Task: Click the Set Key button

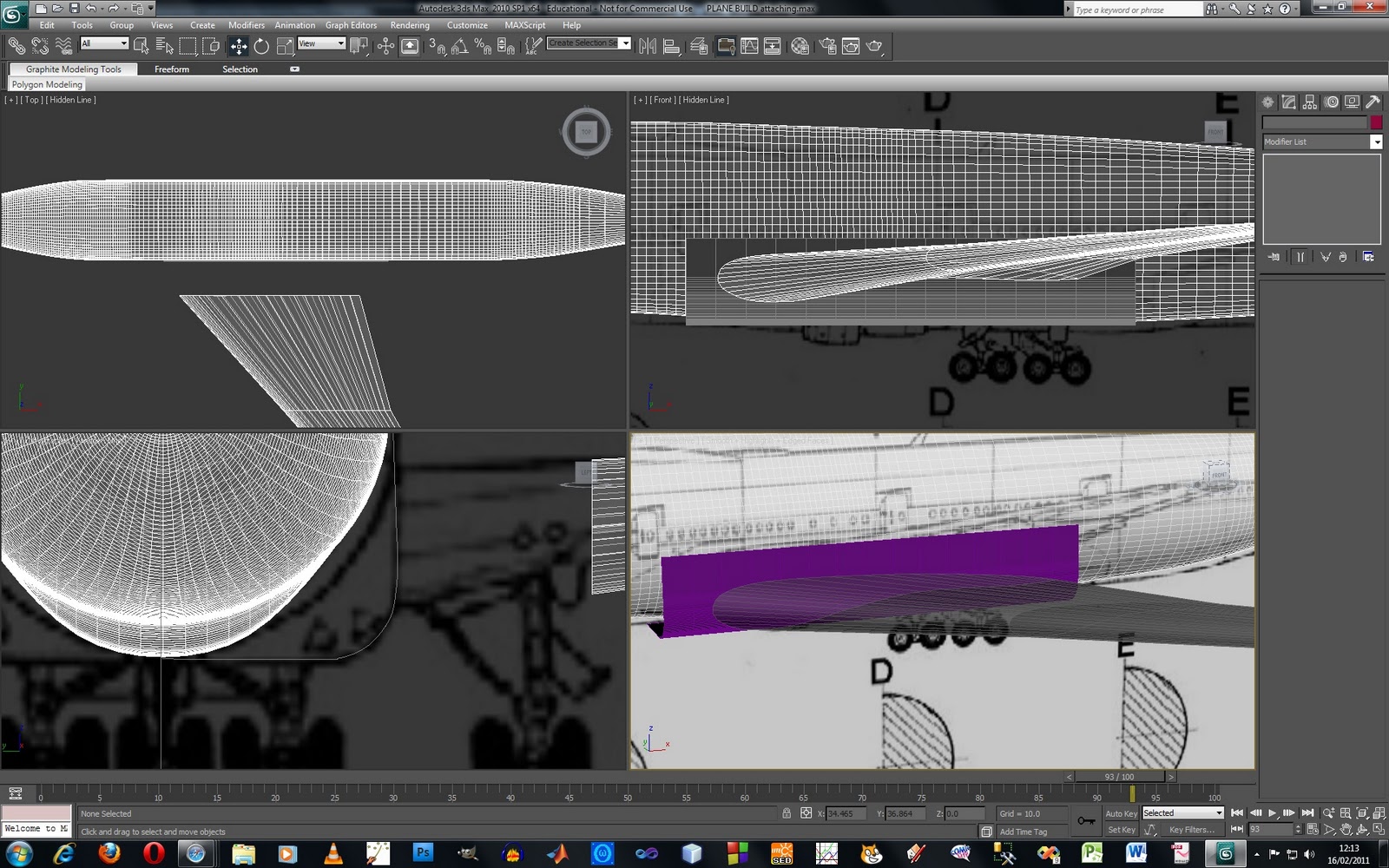Action: point(1122,829)
